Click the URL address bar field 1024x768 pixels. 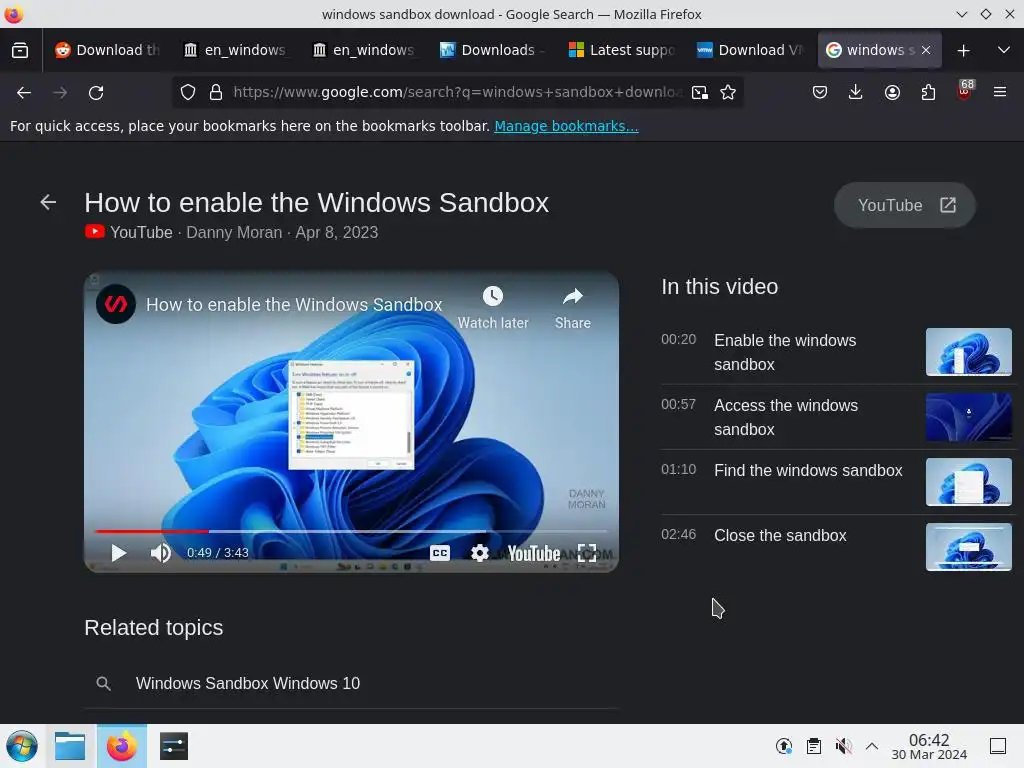pos(457,93)
